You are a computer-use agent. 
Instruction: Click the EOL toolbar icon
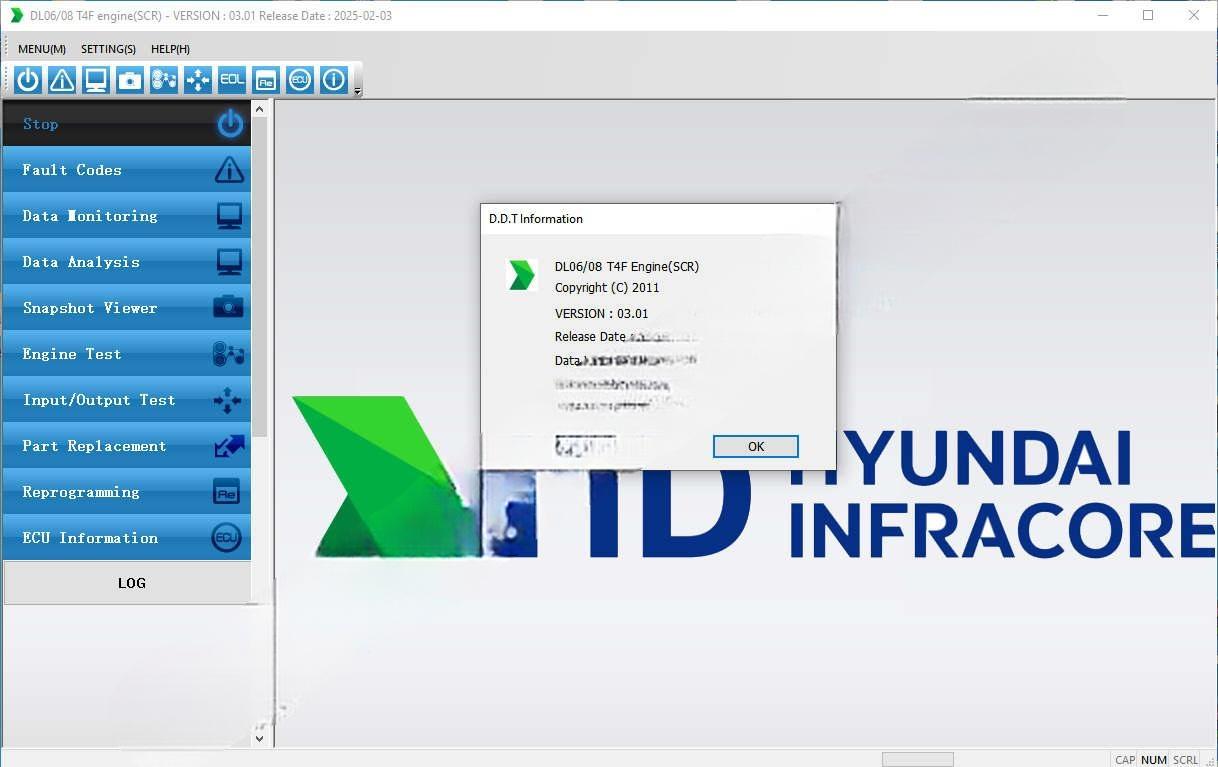pos(232,80)
